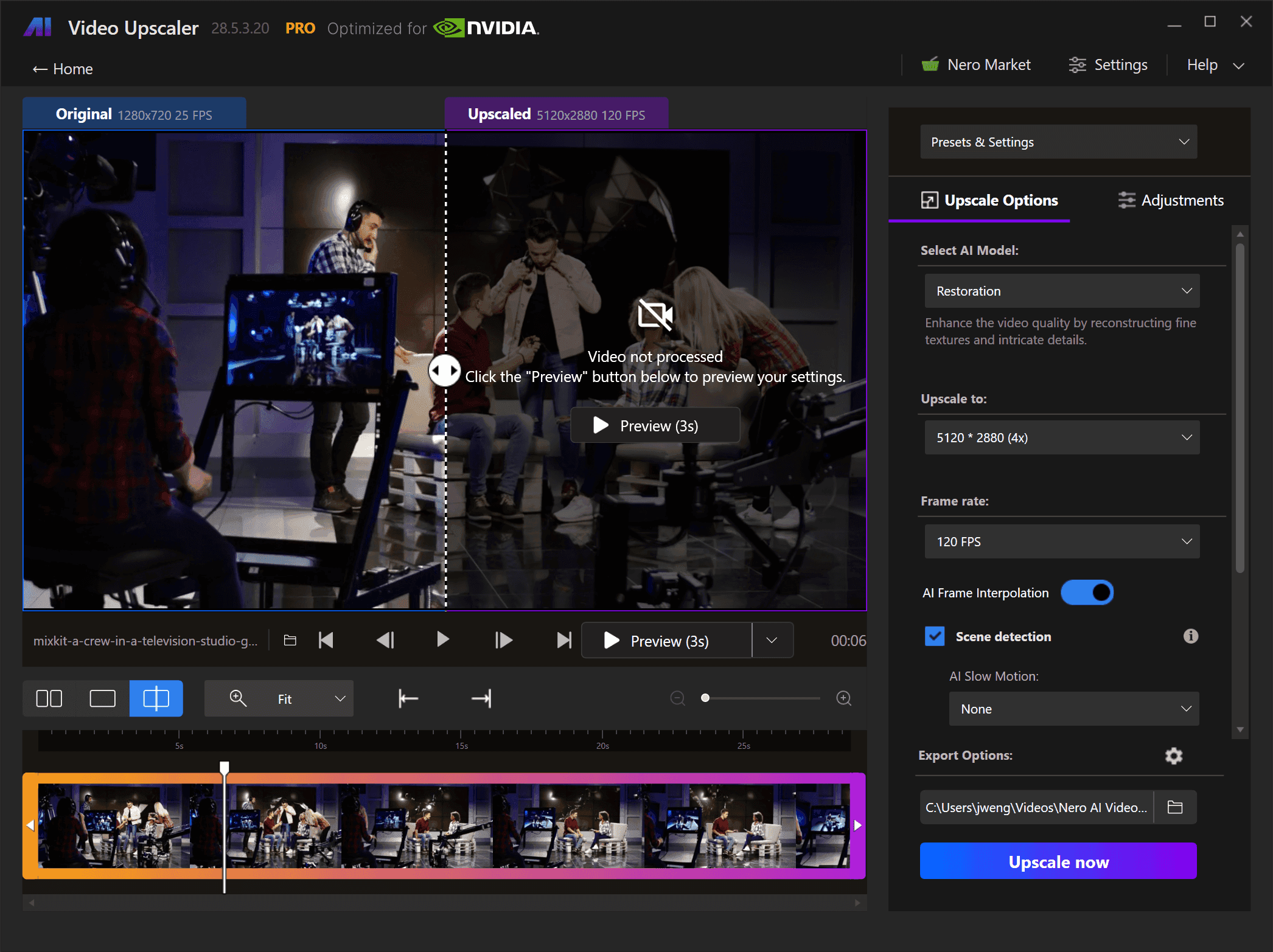Click right trim handle of timeline clip

click(x=858, y=825)
